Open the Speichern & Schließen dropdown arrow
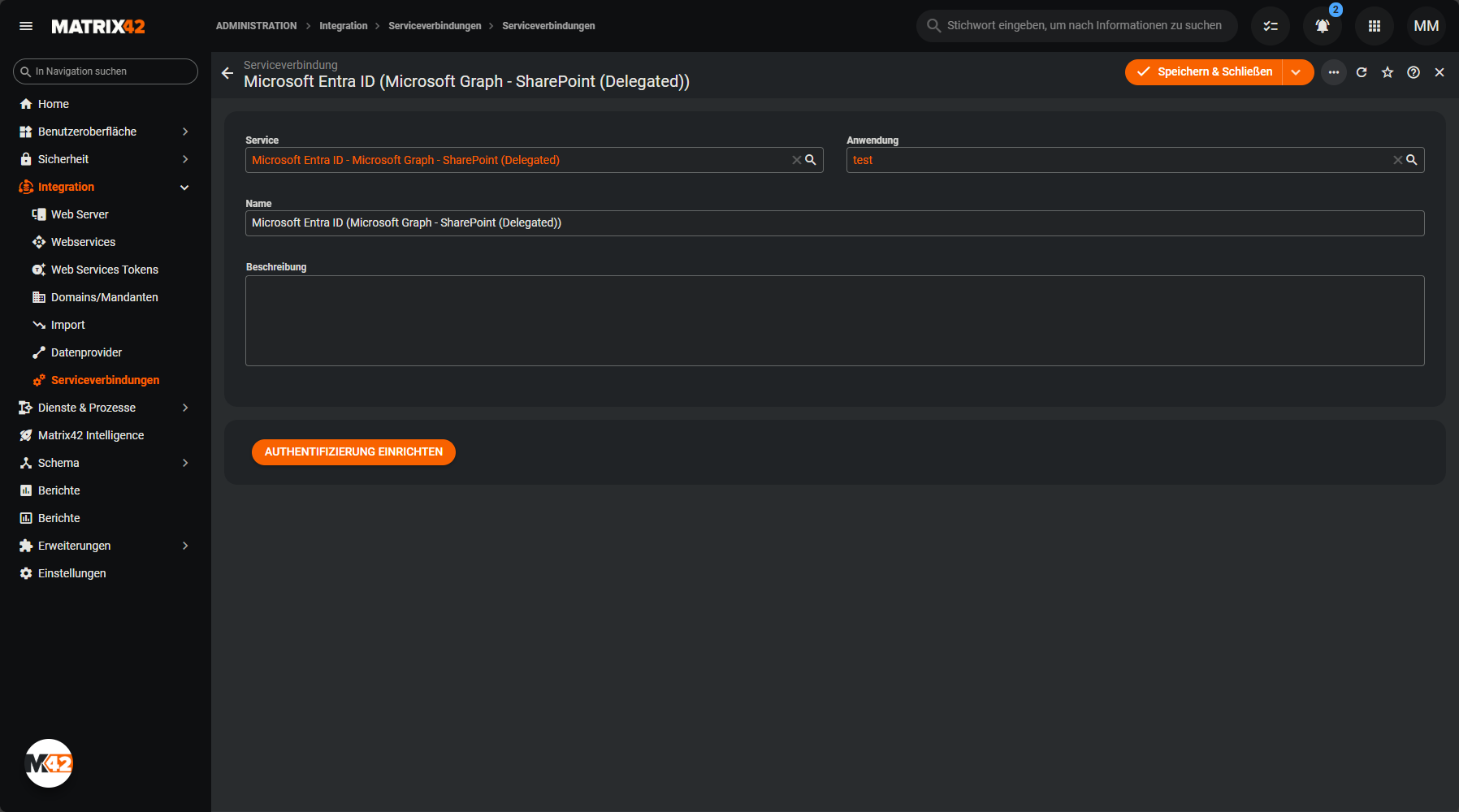 click(1297, 72)
